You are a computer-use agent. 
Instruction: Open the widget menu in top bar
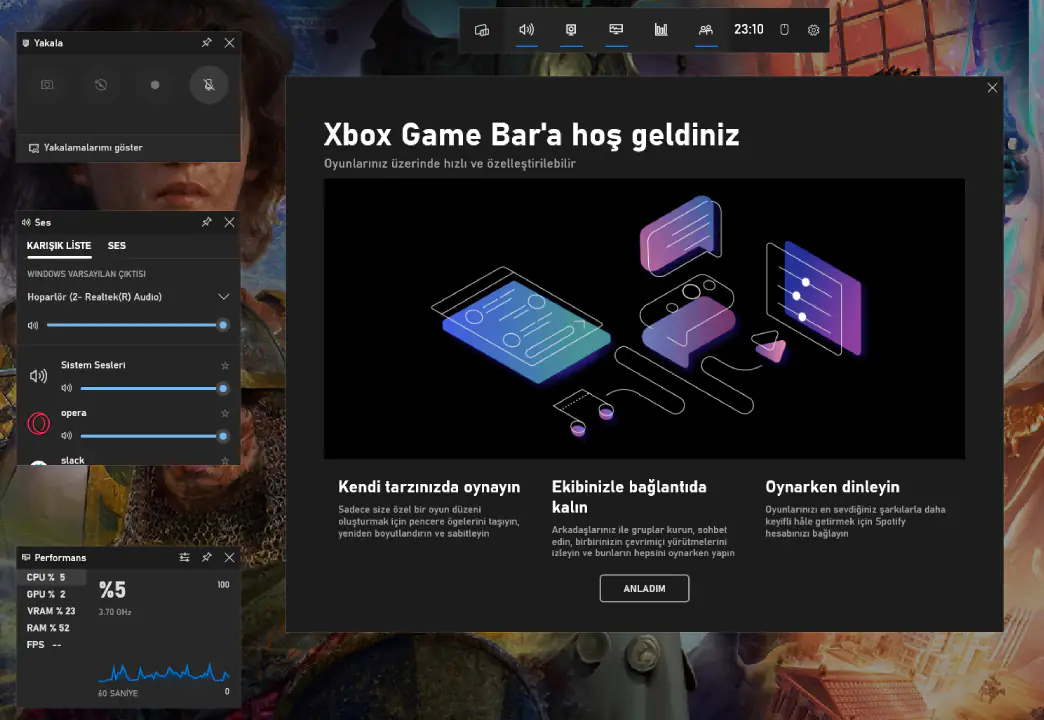tap(482, 30)
